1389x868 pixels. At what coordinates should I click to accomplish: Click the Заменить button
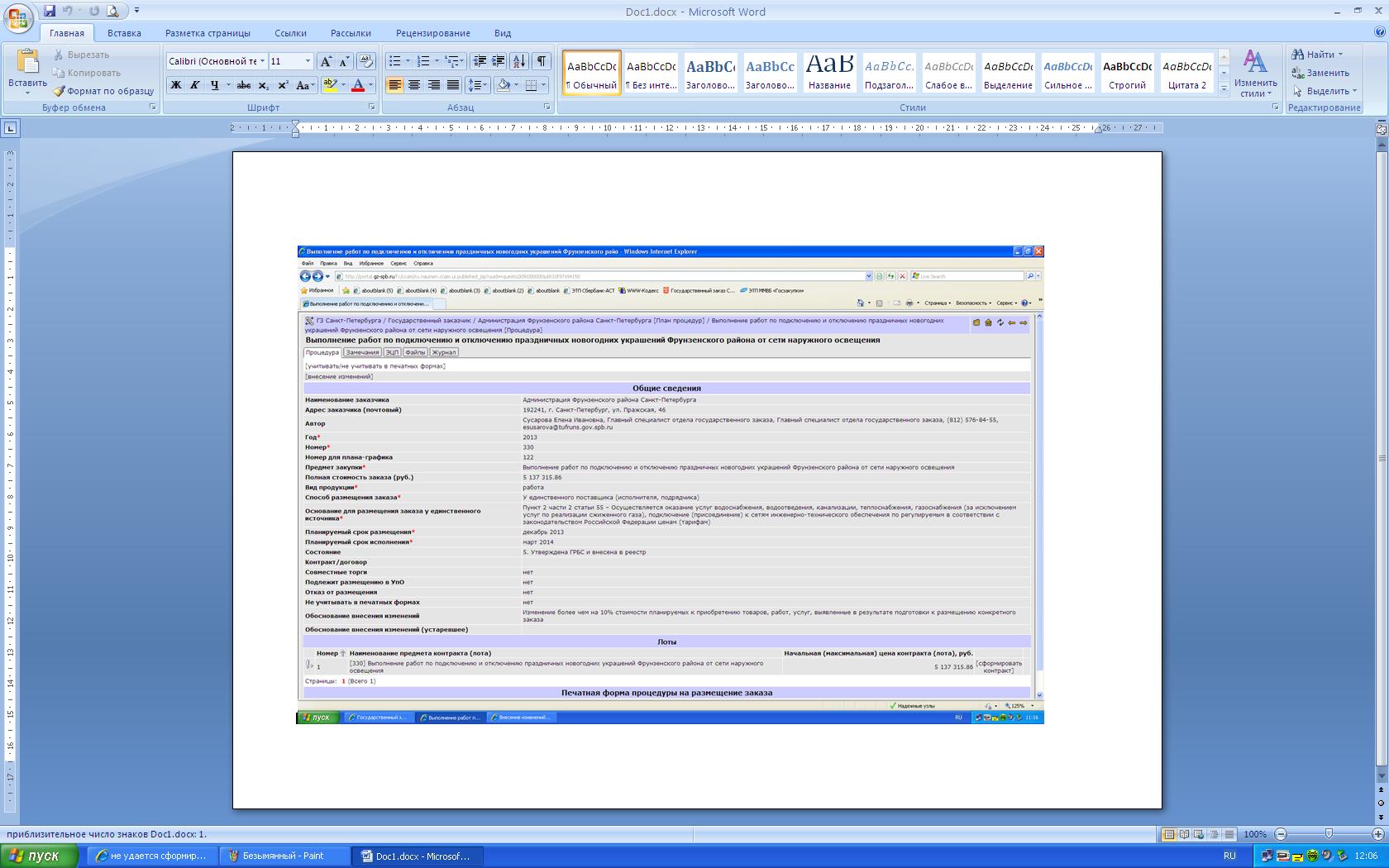click(1320, 73)
